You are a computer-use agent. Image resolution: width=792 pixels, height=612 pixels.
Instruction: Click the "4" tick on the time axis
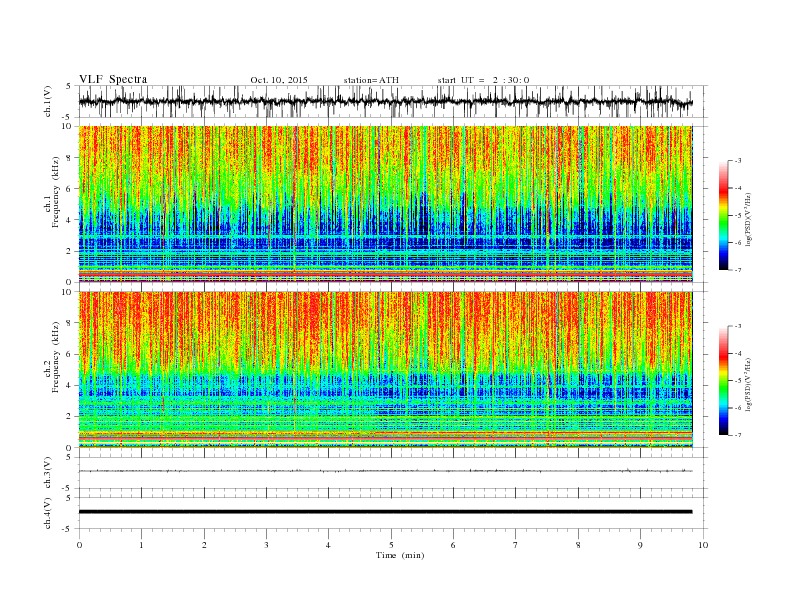328,545
